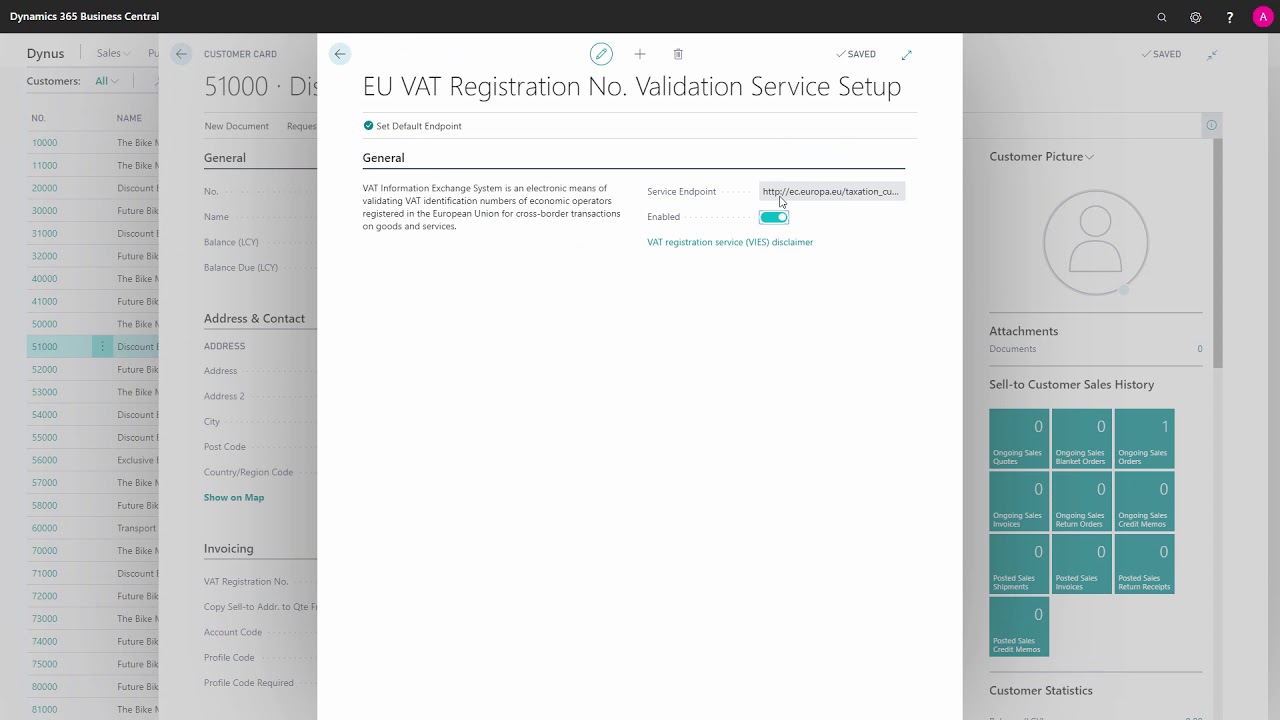
Task: Open customer number 60000
Action: pos(44,528)
